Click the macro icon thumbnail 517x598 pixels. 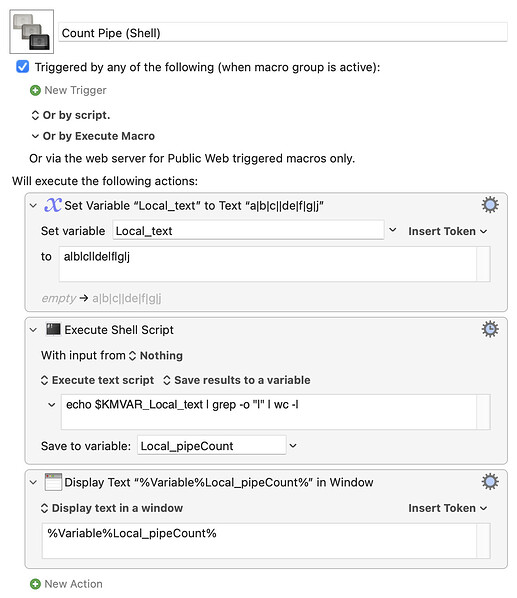click(32, 32)
